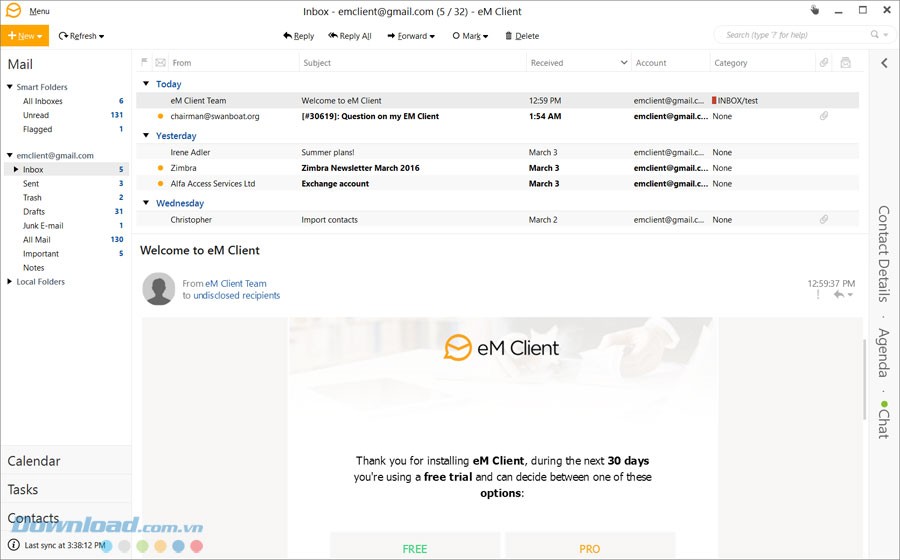
Task: Open the Notes folder
Action: tap(33, 267)
